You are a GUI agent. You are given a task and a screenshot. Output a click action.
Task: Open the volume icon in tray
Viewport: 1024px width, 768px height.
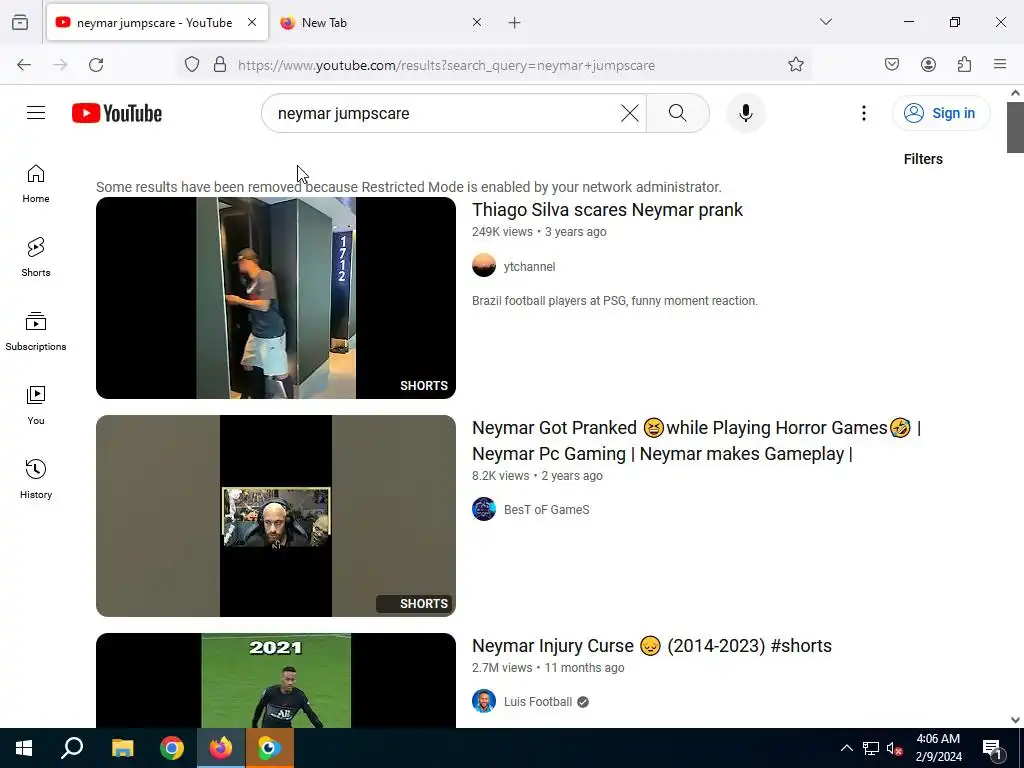[x=894, y=748]
